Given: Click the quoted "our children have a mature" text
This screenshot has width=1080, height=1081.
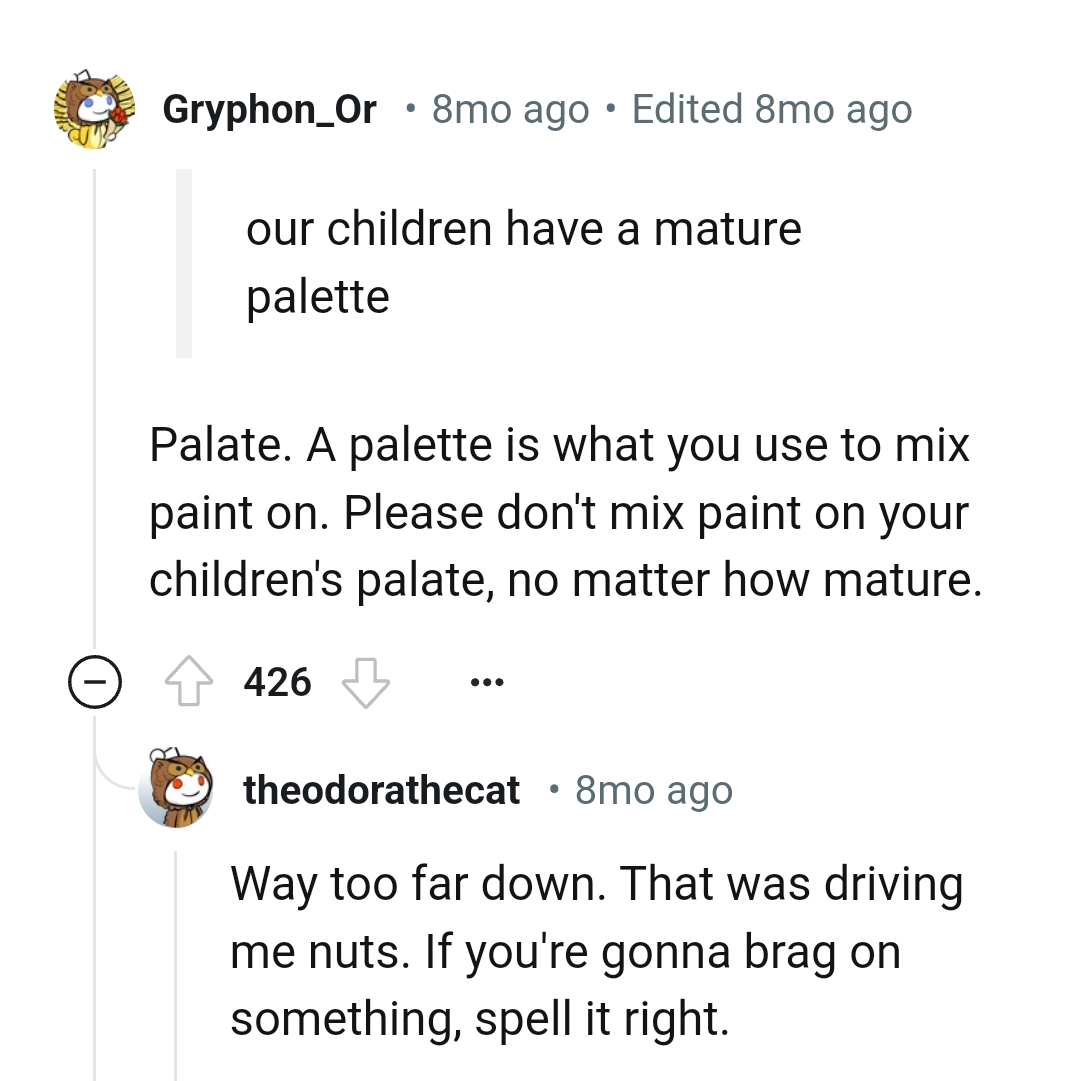Looking at the screenshot, I should 523,229.
